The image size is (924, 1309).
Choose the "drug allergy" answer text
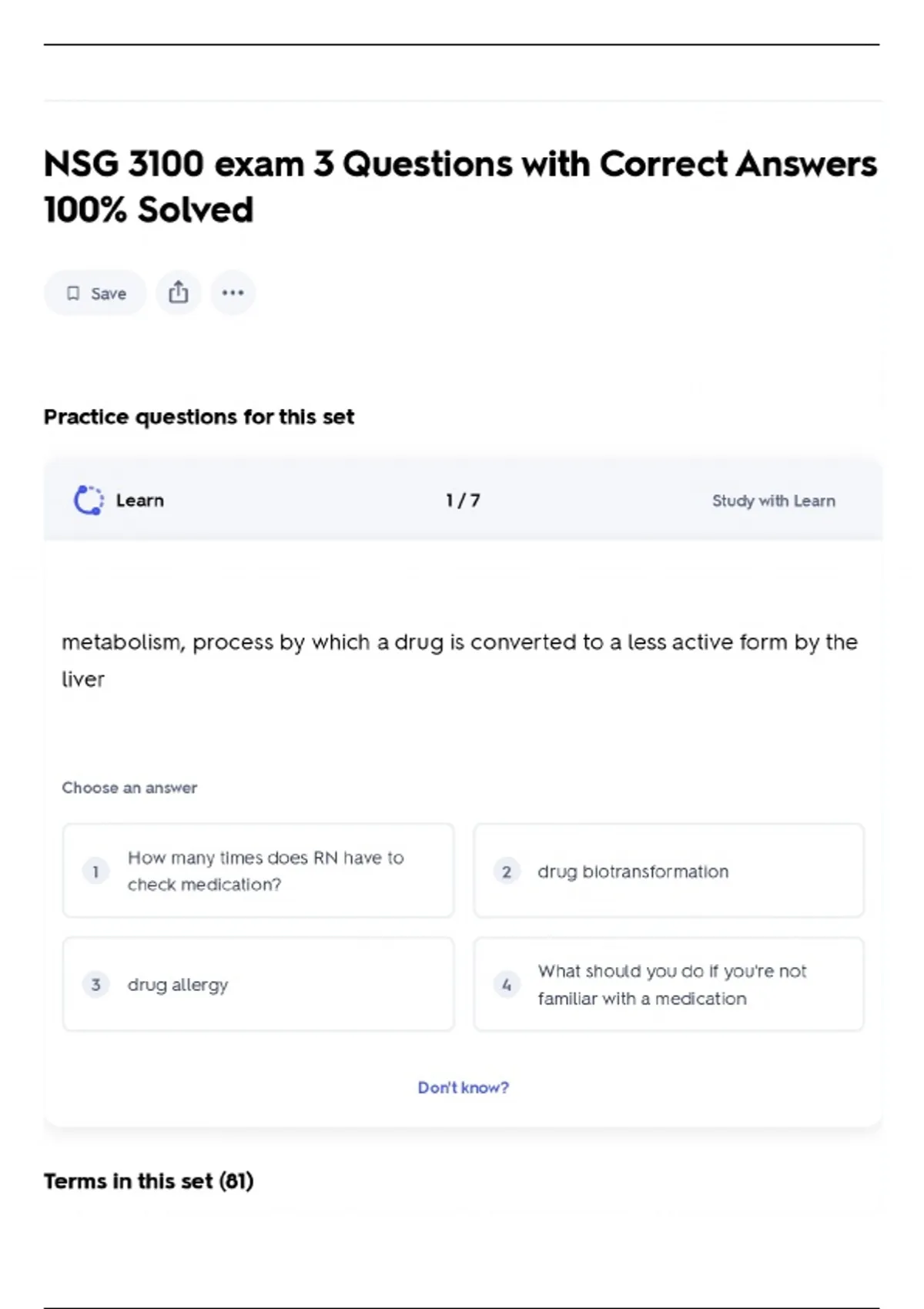178,985
